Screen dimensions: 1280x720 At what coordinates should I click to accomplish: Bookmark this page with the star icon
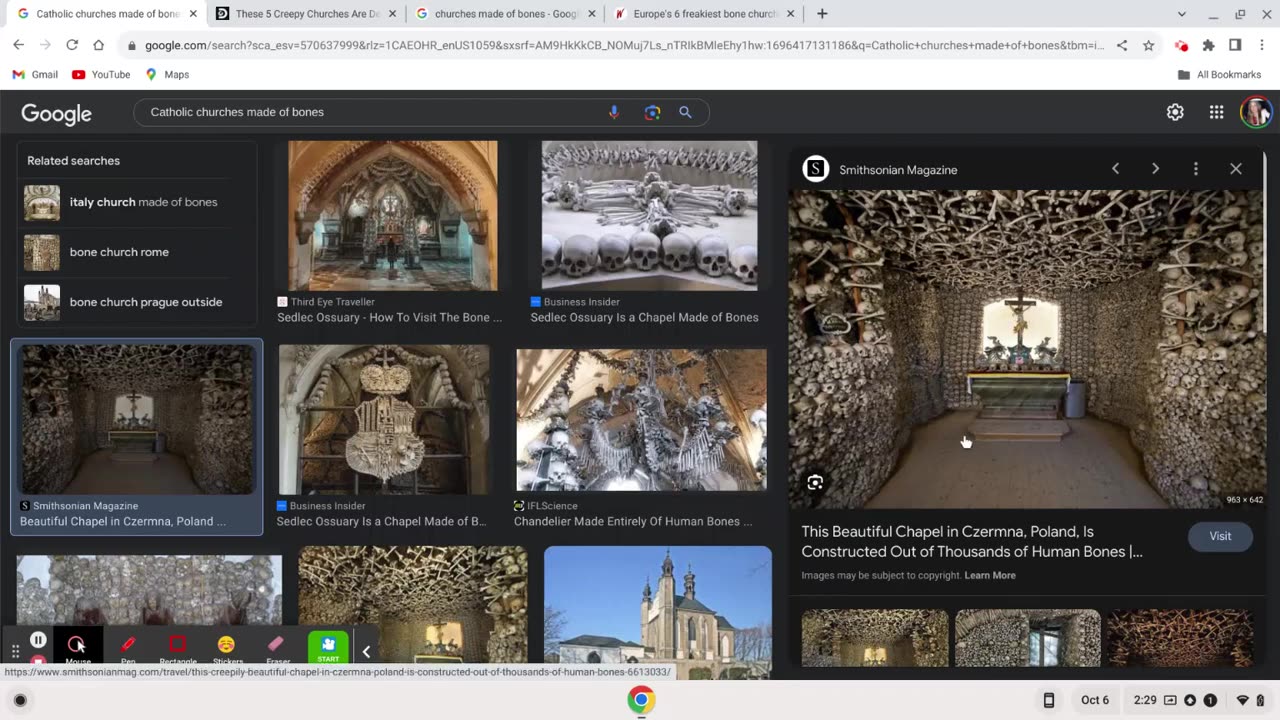coord(1148,45)
